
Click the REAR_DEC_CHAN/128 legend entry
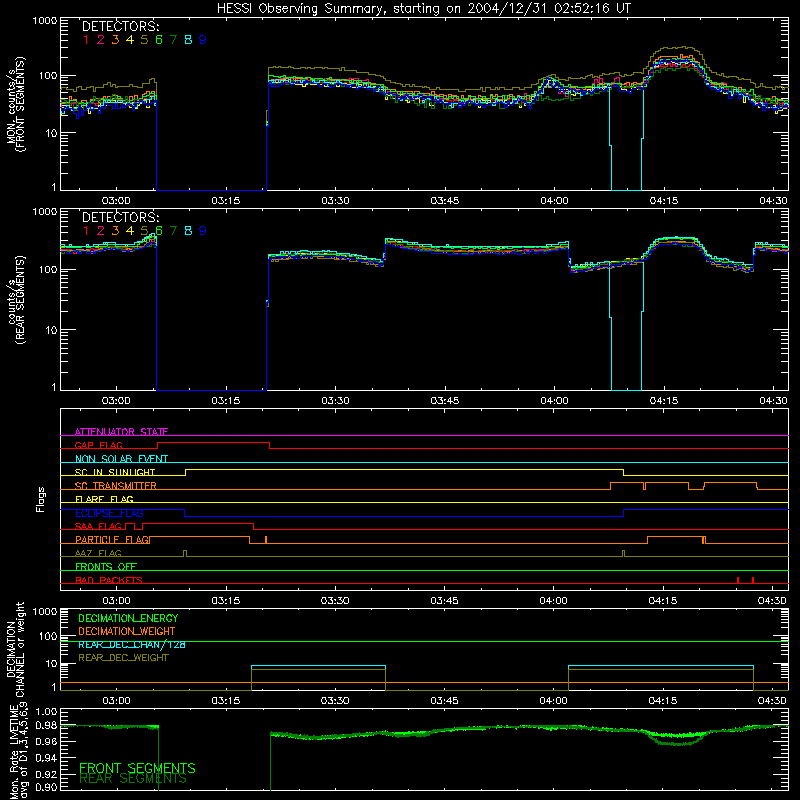[132, 645]
